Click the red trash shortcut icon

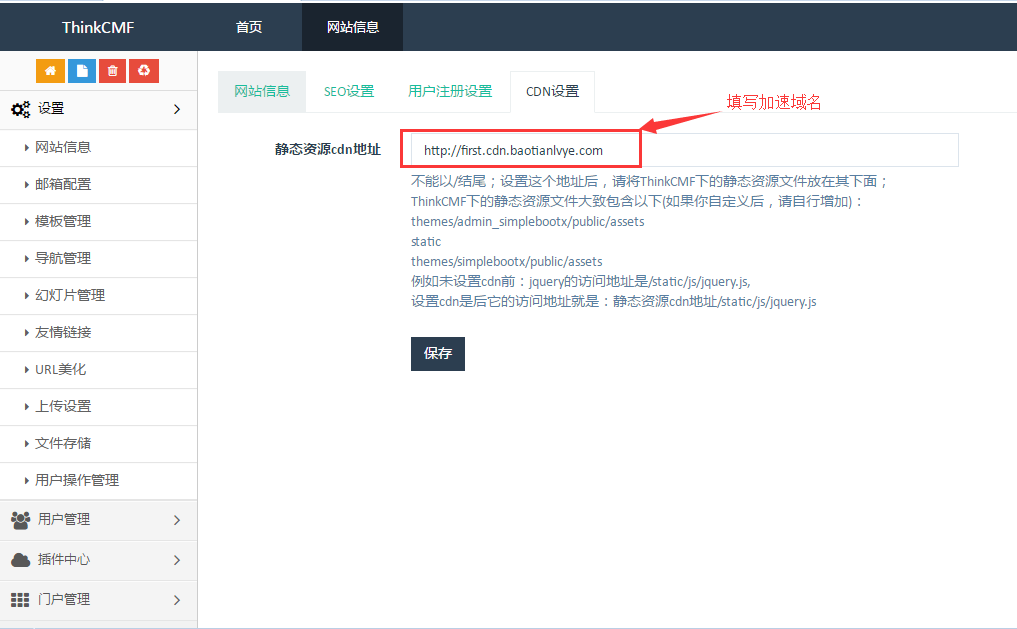click(x=113, y=71)
